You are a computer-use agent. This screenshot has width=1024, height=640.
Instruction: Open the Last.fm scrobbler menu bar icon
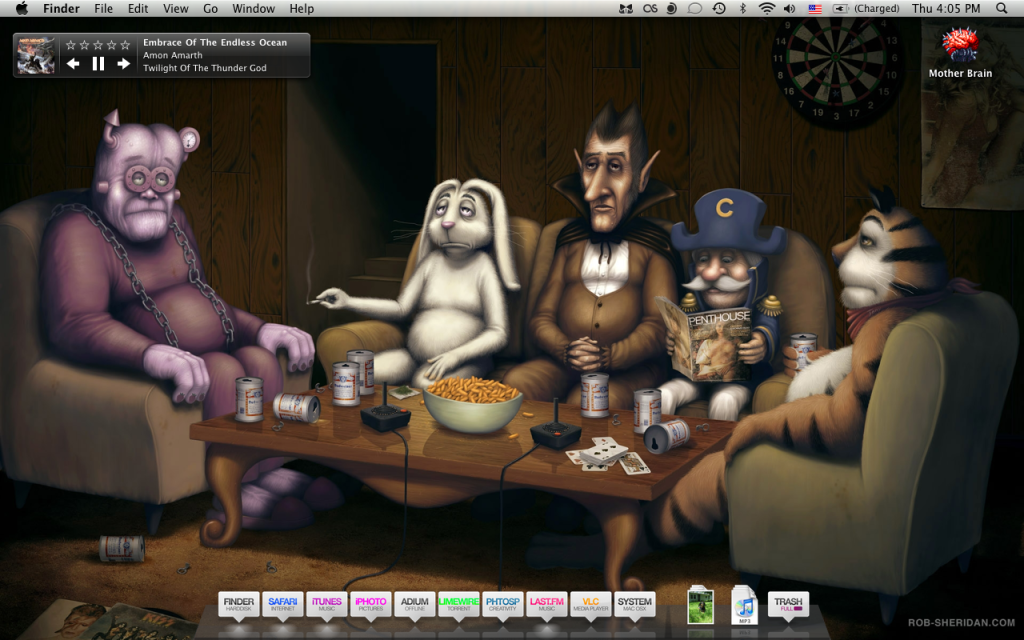(650, 8)
